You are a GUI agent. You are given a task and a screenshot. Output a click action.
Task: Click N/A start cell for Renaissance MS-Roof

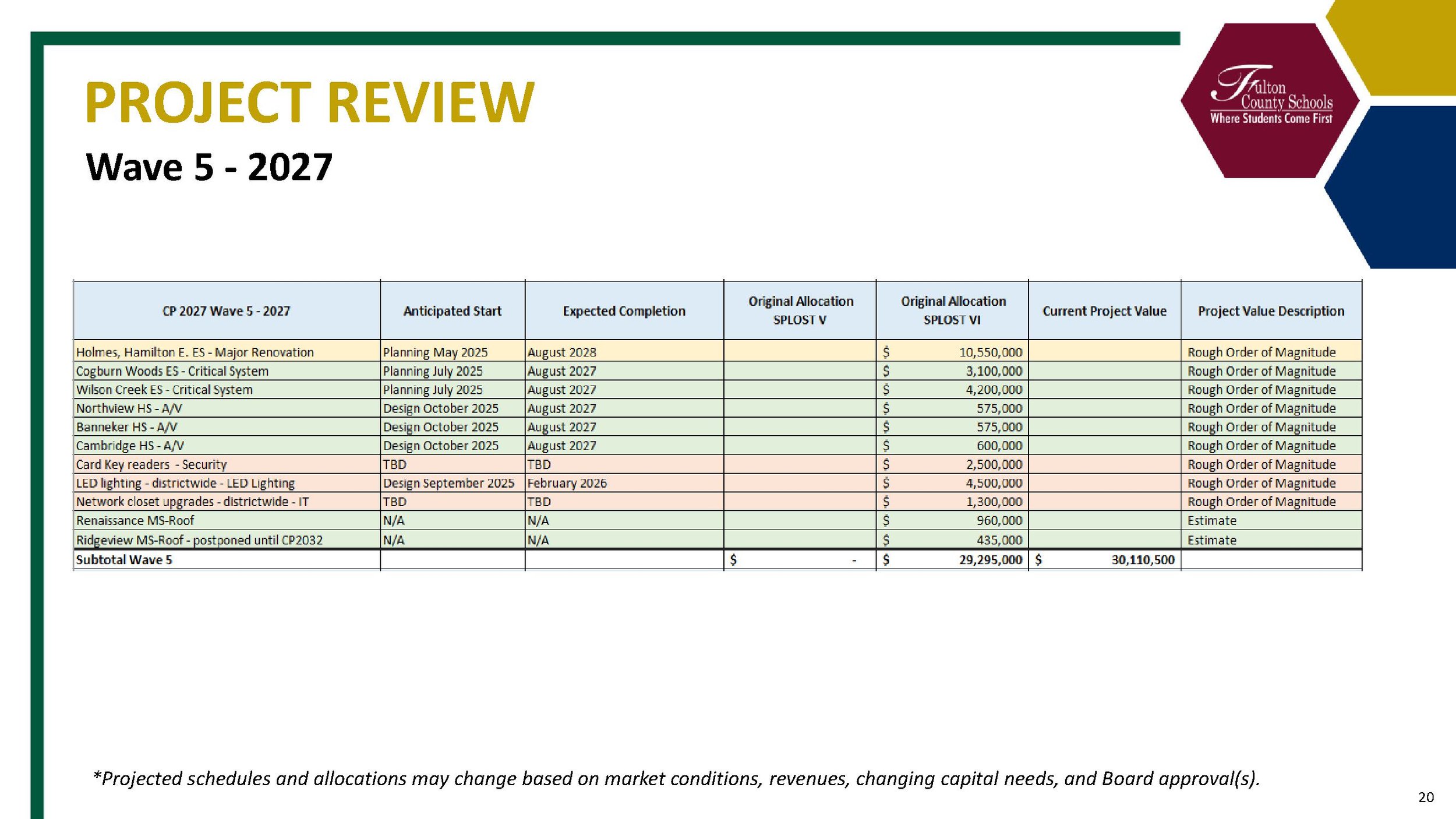pos(453,520)
